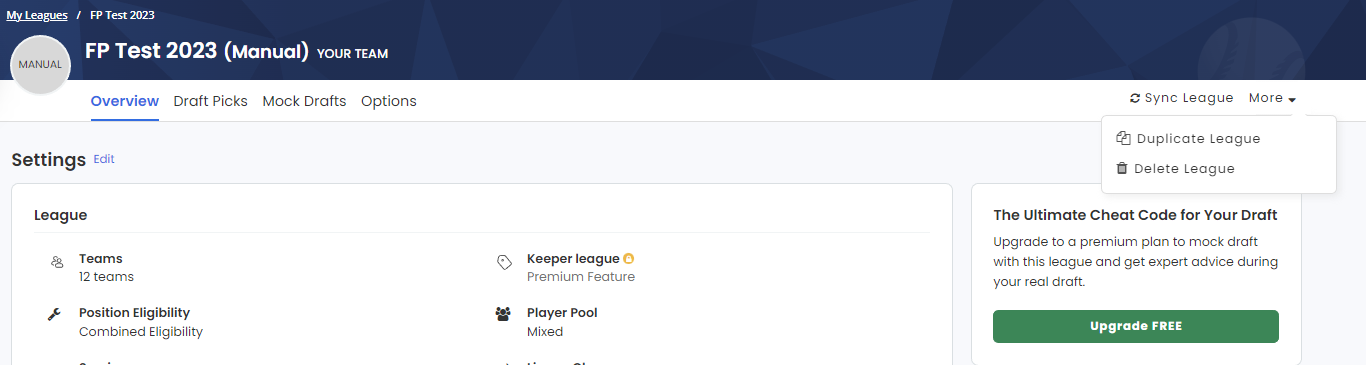Screen dimensions: 1366x365
Task: Open the My Leagues breadcrumb link
Action: [x=37, y=16]
